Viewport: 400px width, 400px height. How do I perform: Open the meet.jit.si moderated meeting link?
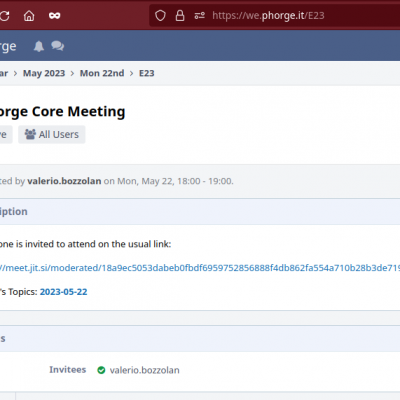(x=199, y=268)
